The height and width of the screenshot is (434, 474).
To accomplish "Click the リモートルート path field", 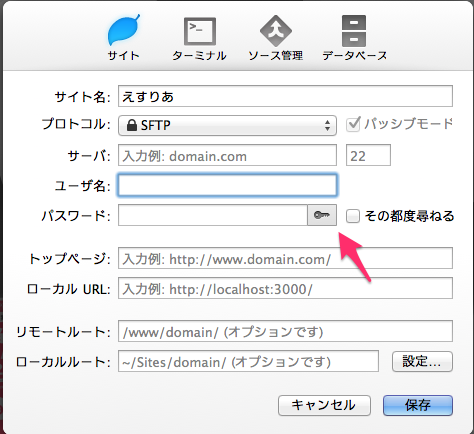I will point(285,331).
